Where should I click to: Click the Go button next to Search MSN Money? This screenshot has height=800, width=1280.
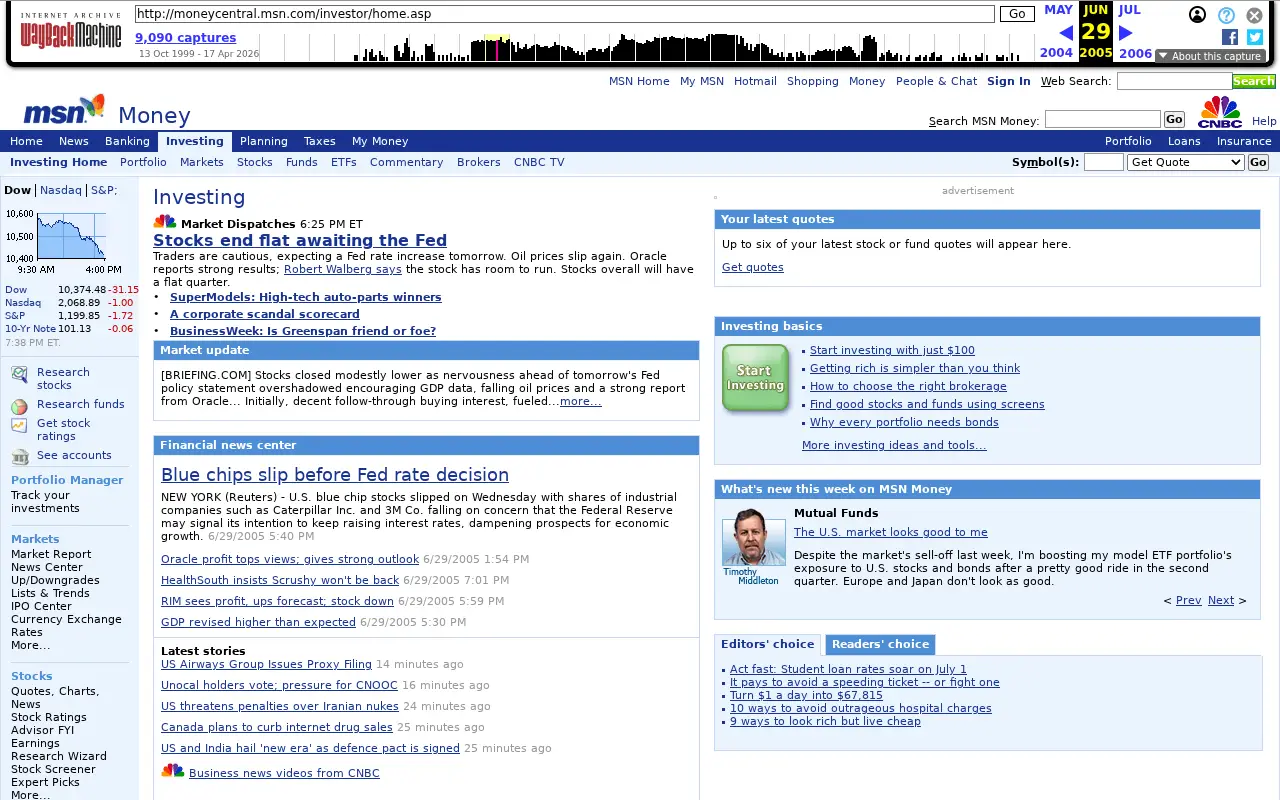pyautogui.click(x=1174, y=120)
